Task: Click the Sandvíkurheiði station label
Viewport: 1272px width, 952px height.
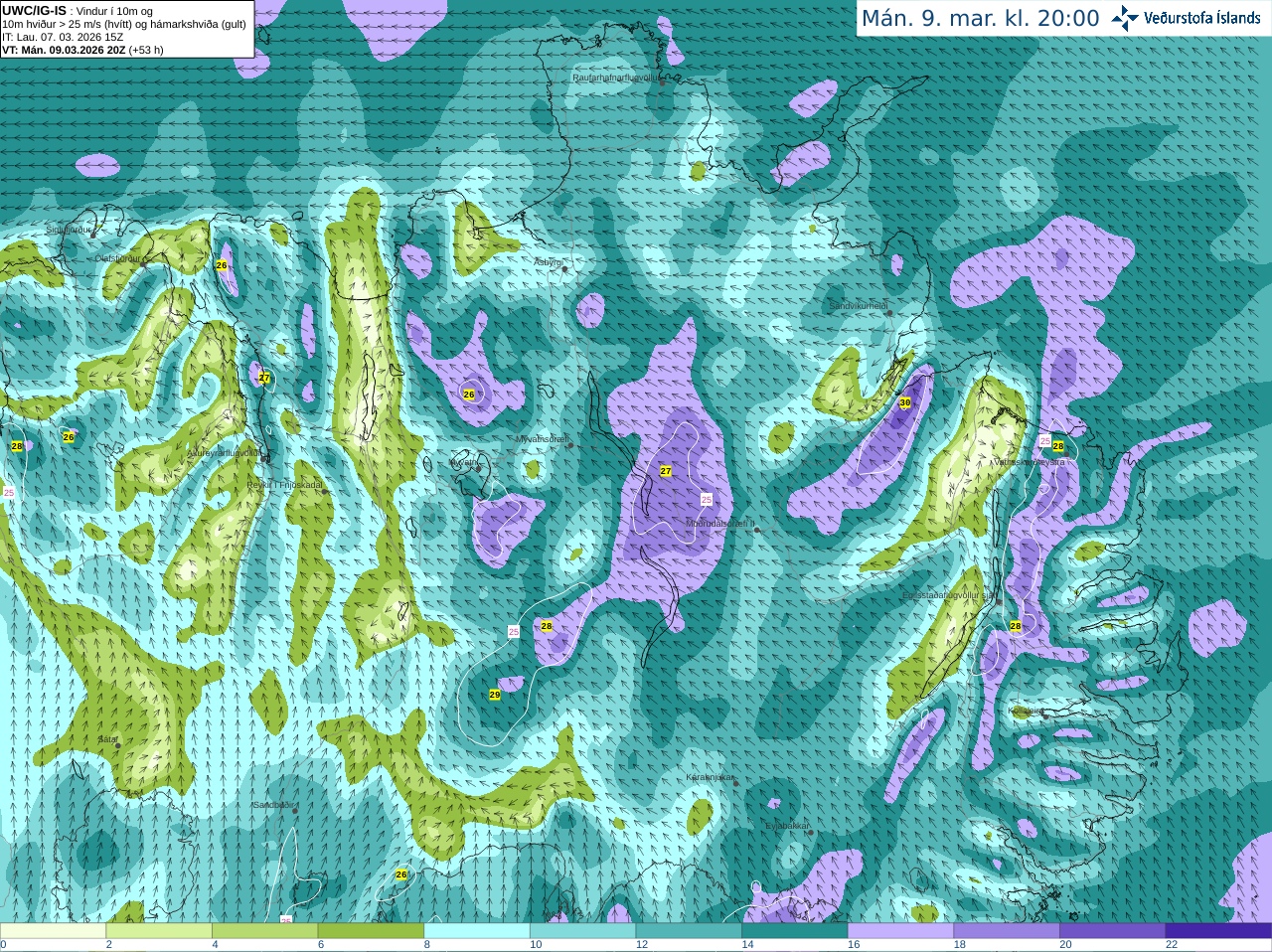Action: pyautogui.click(x=859, y=306)
